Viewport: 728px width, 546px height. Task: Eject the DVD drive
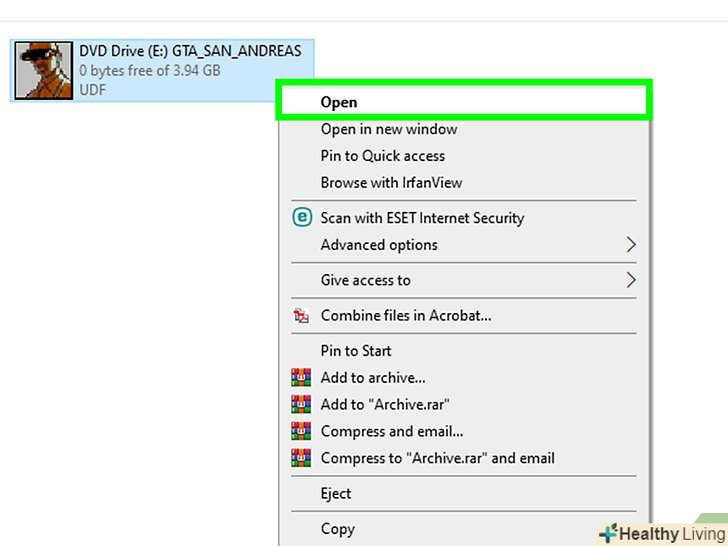336,494
